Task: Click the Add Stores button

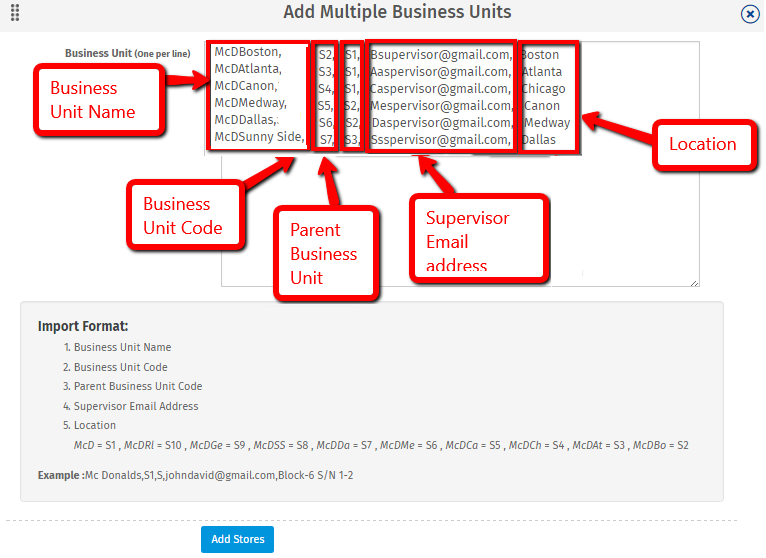Action: pyautogui.click(x=237, y=539)
